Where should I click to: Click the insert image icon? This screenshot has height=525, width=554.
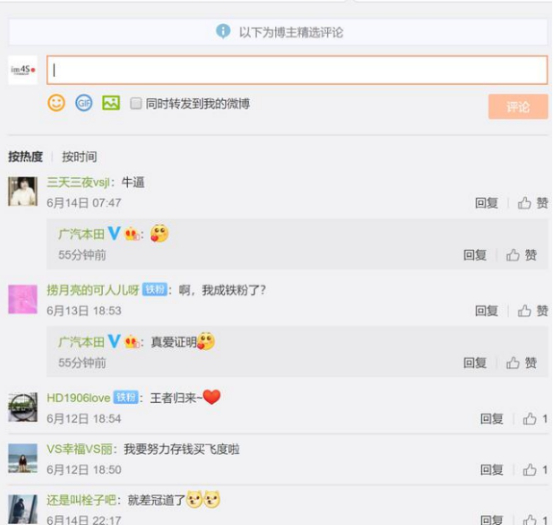111,103
